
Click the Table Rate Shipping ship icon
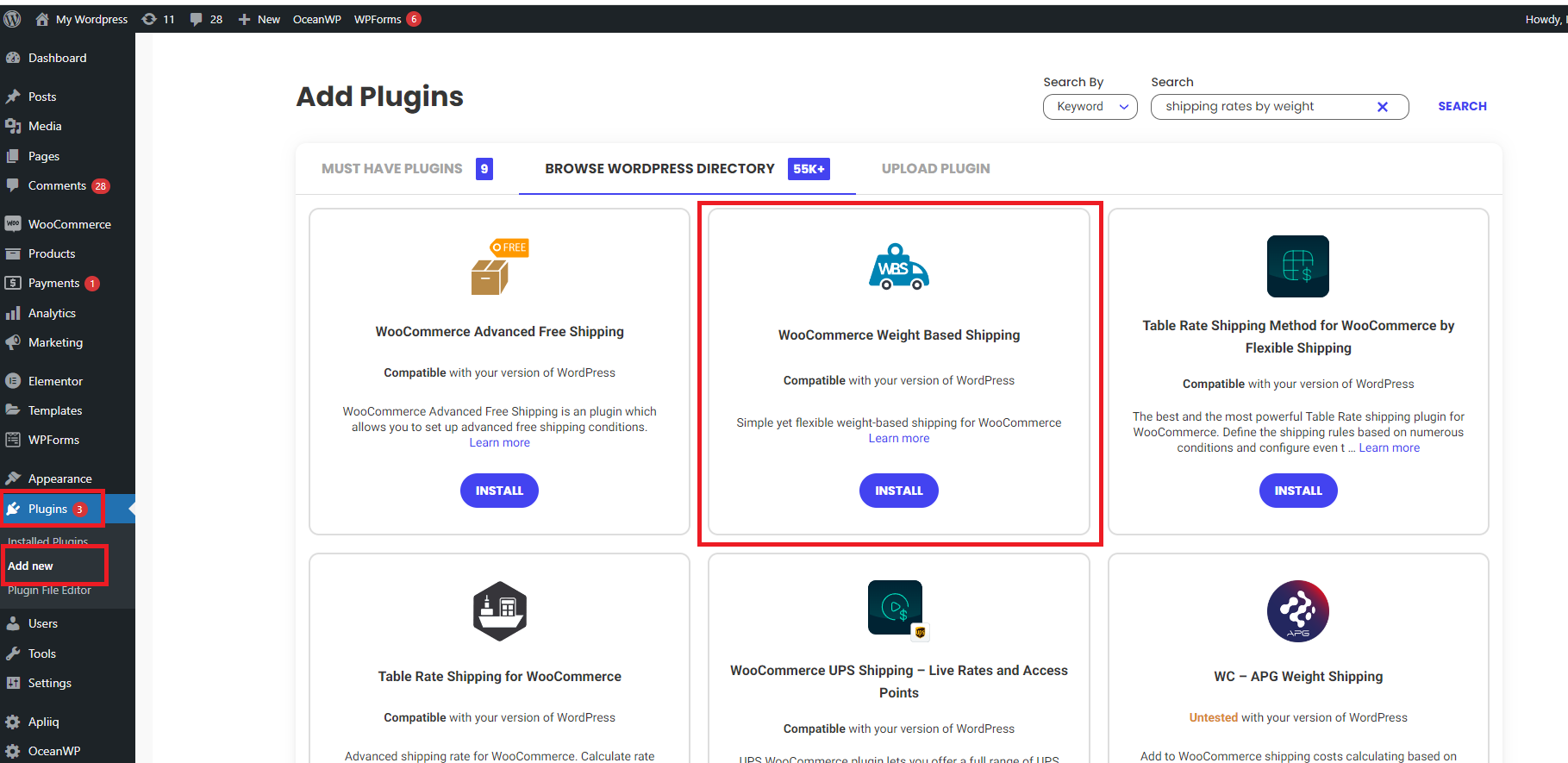point(500,611)
